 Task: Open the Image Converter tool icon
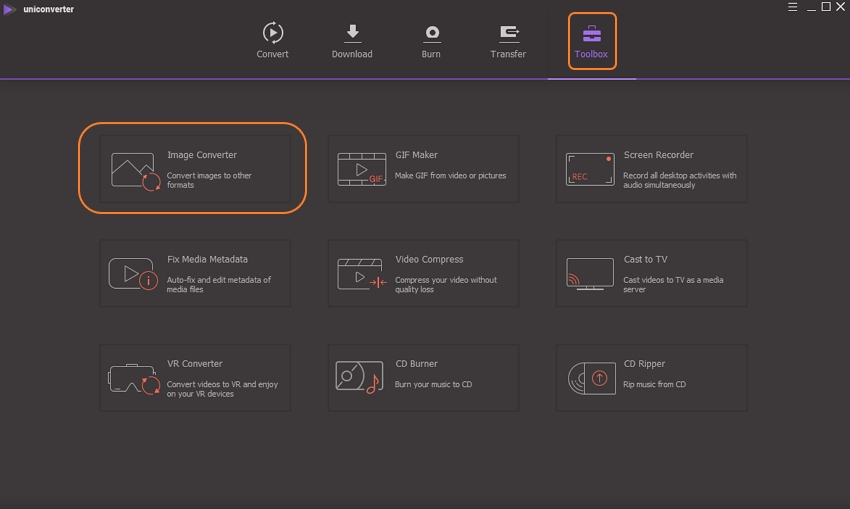[x=135, y=171]
